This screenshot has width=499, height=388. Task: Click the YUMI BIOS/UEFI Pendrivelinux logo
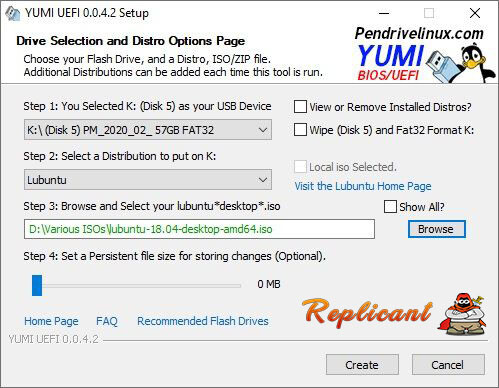[x=424, y=54]
